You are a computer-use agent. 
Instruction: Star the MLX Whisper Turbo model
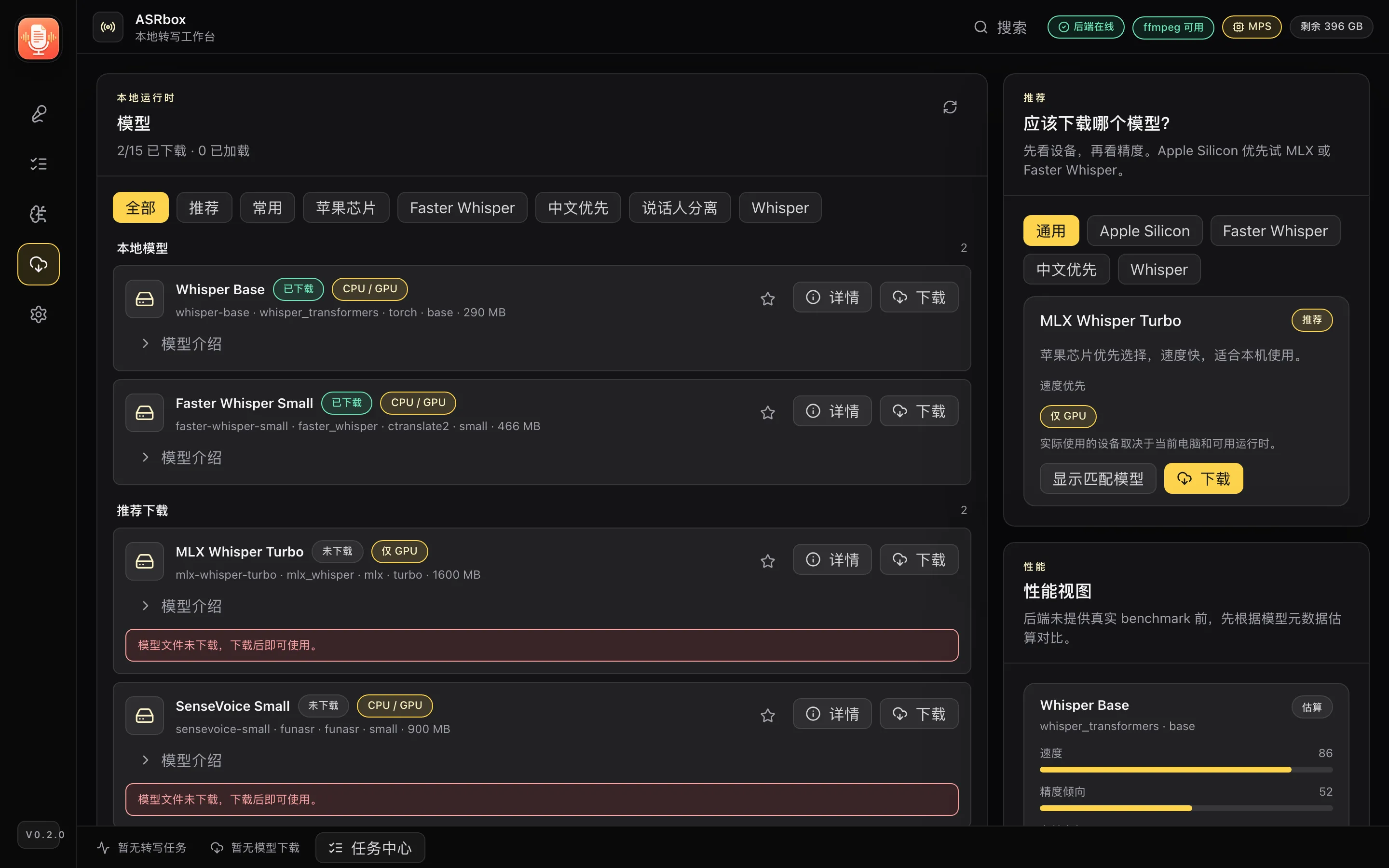point(767,561)
